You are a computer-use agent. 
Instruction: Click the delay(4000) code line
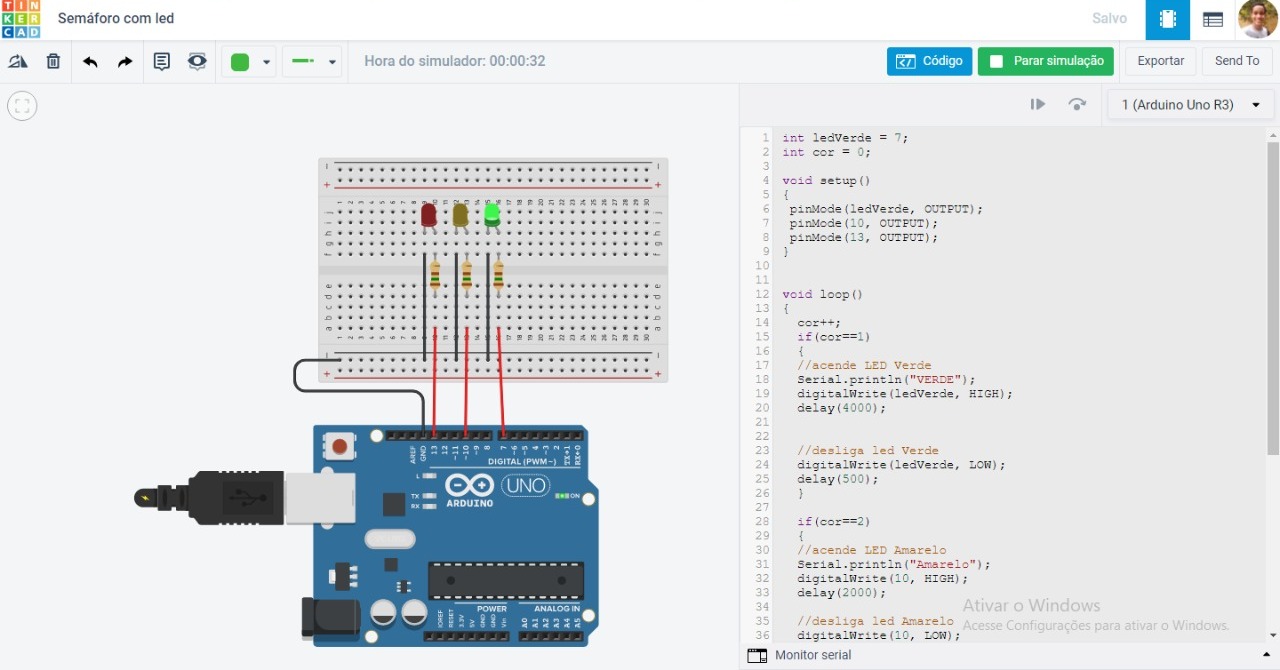(x=842, y=408)
